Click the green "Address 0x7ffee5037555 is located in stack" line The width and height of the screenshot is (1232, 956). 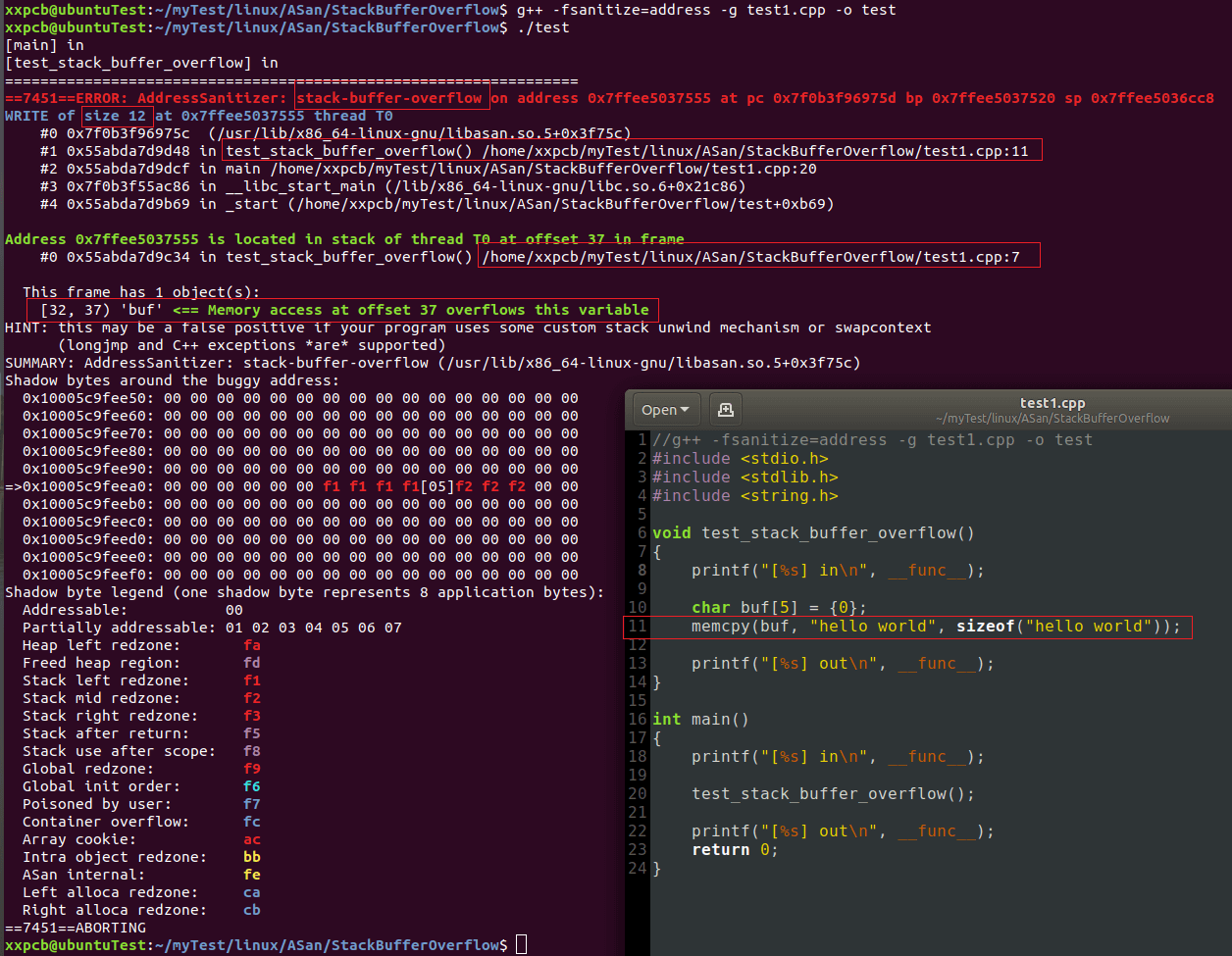click(x=344, y=239)
